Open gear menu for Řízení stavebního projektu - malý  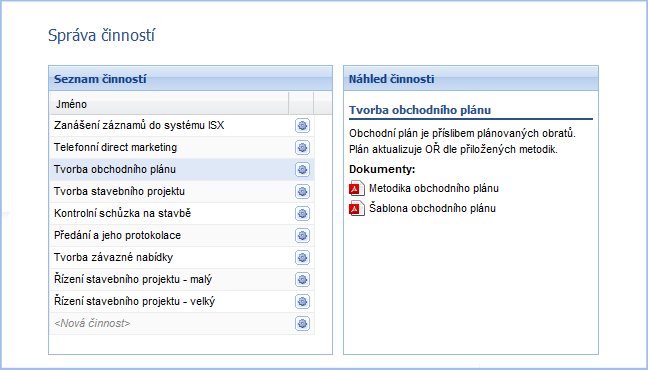[302, 279]
